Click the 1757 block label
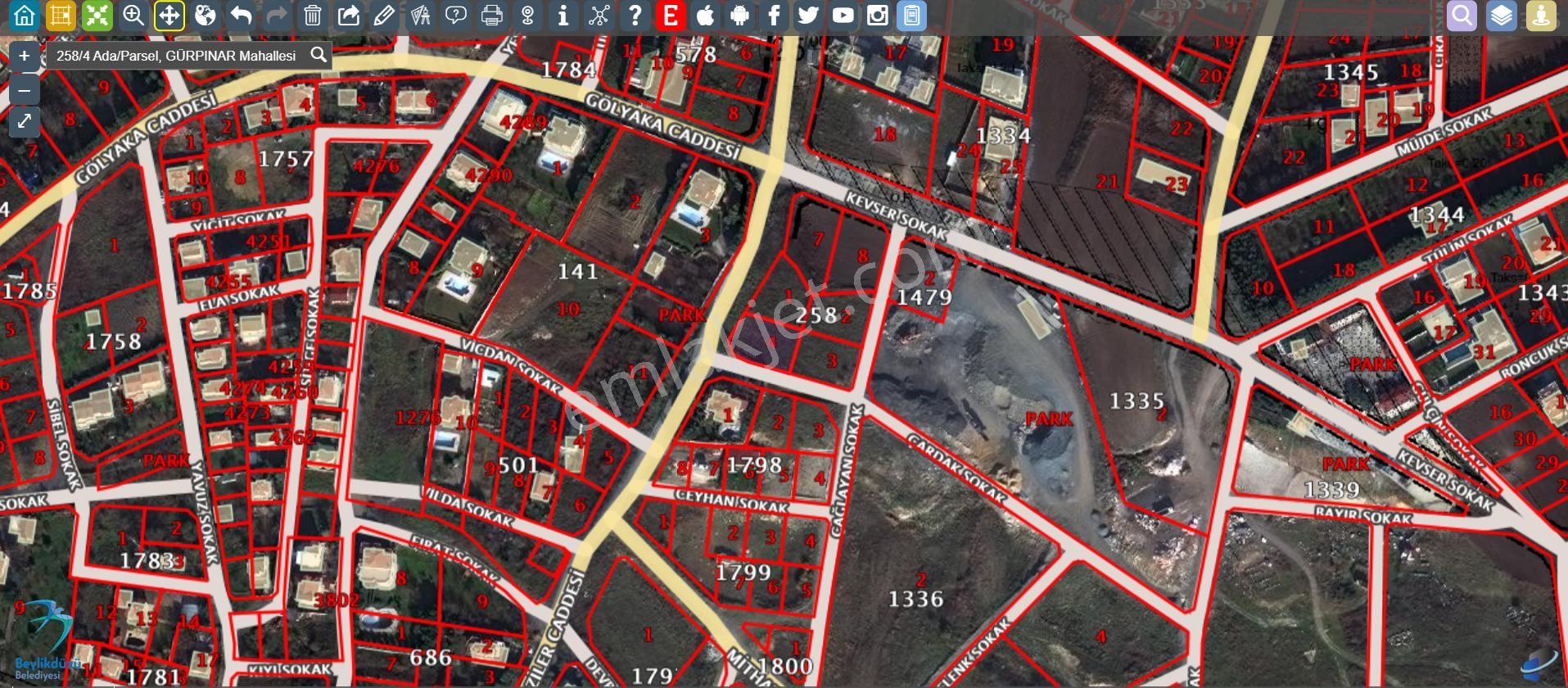The width and height of the screenshot is (1568, 688). coord(286,158)
